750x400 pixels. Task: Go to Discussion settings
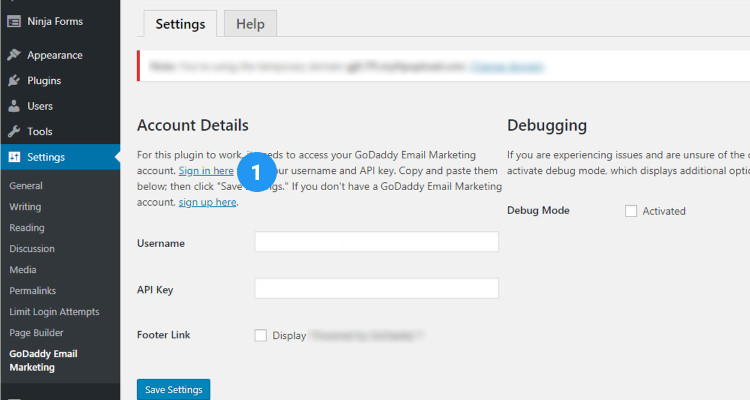pos(32,249)
